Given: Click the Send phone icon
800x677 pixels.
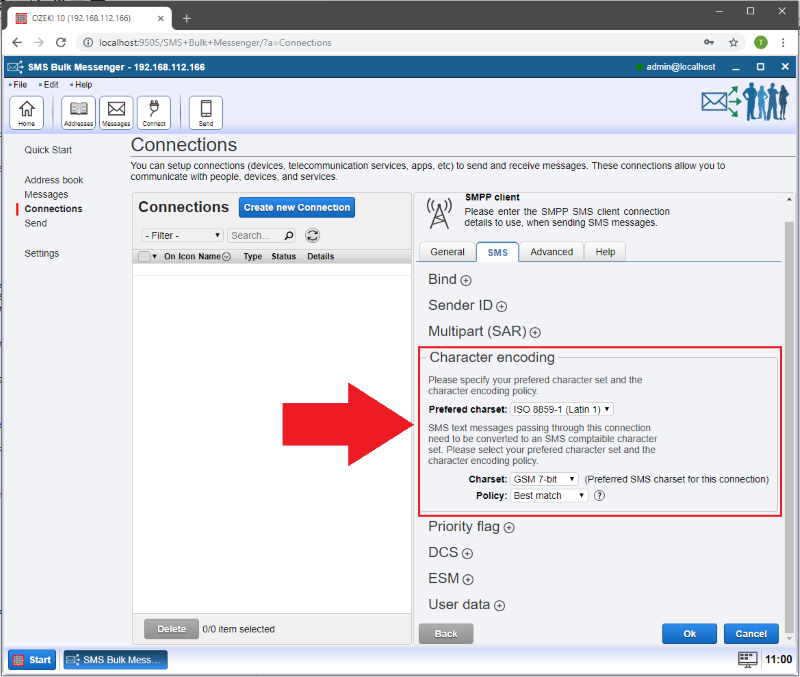Looking at the screenshot, I should pos(206,112).
